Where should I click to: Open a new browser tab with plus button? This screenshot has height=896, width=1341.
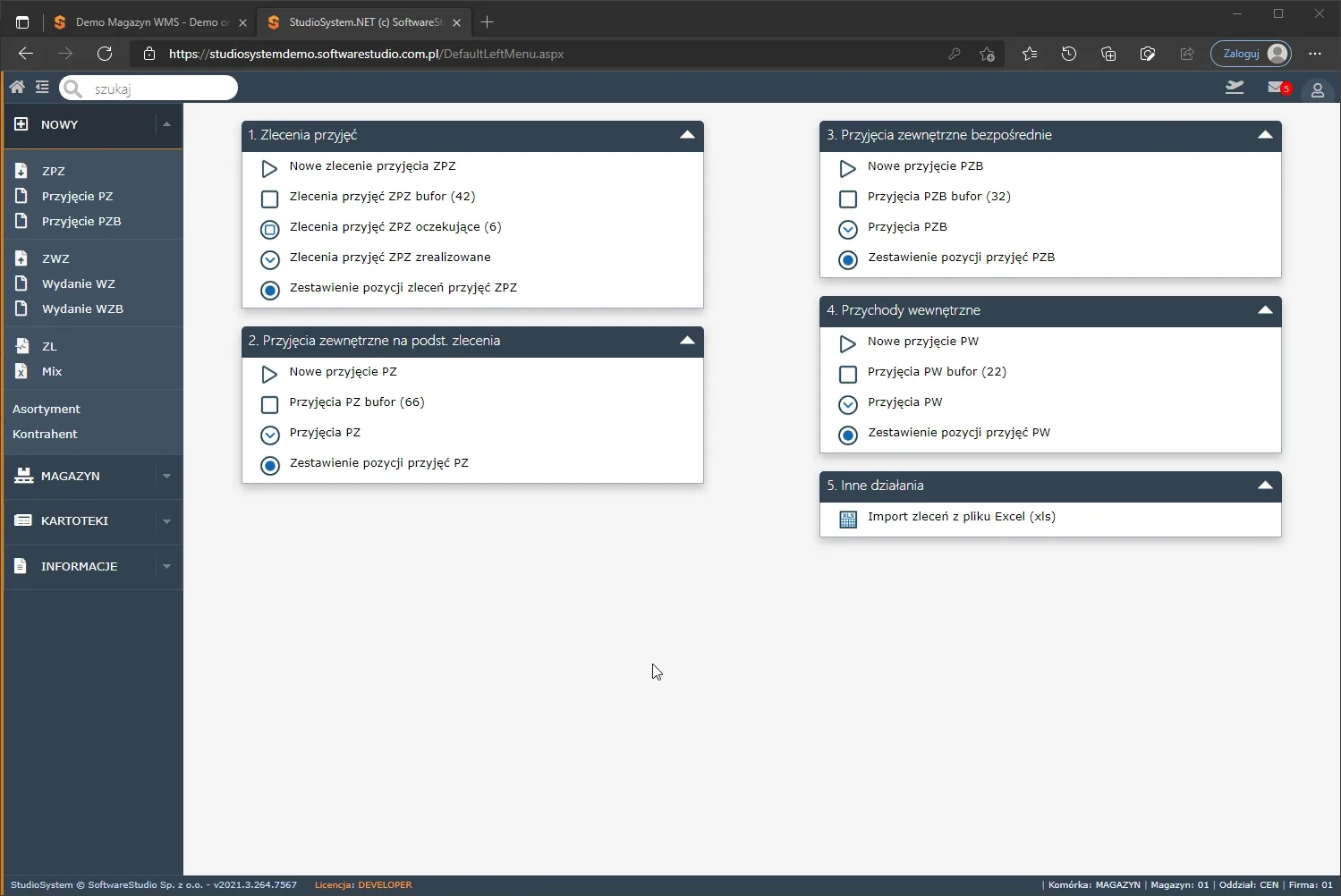click(x=487, y=21)
